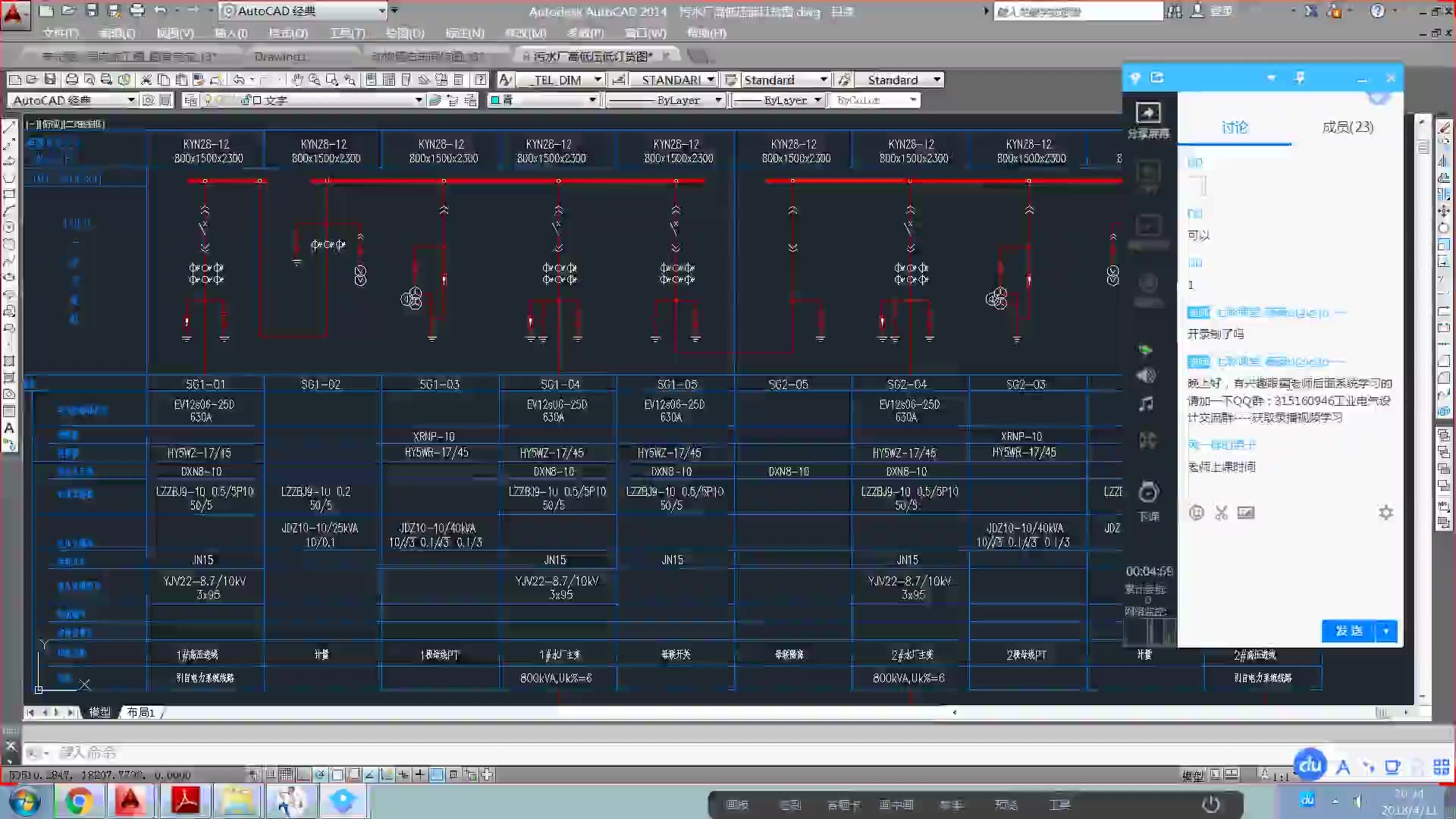Click the Save icon in the standard toolbar
Viewport: 1456px width, 819px height.
click(x=50, y=80)
